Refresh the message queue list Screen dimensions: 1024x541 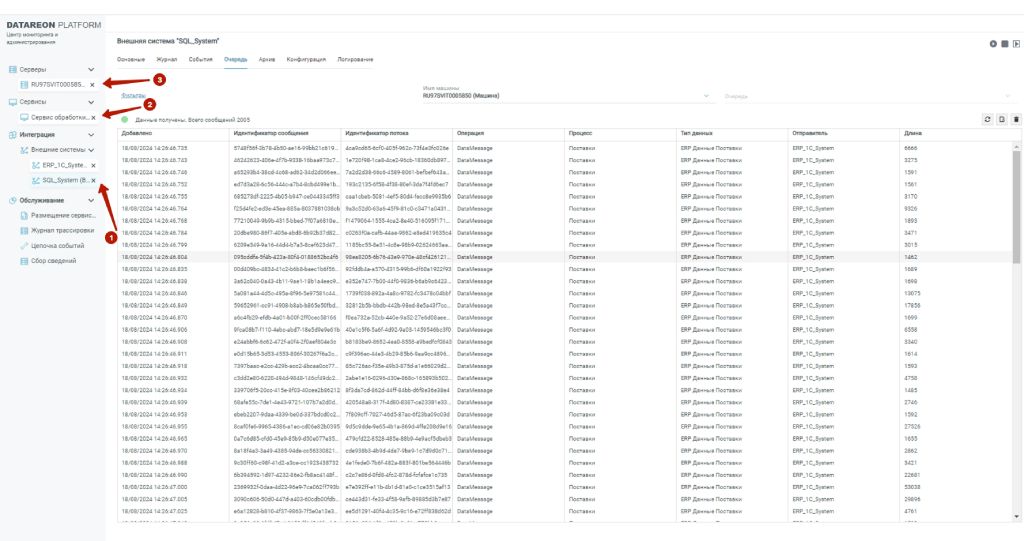(987, 120)
